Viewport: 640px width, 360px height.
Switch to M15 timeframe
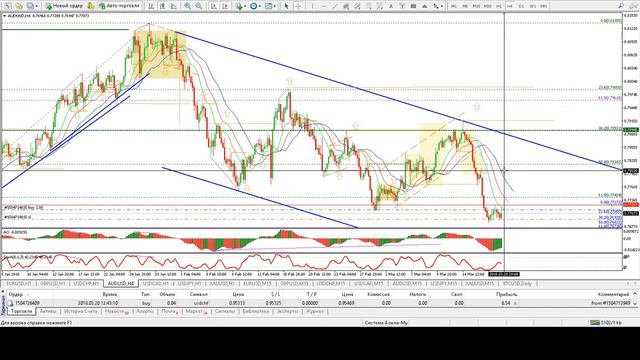476,6
